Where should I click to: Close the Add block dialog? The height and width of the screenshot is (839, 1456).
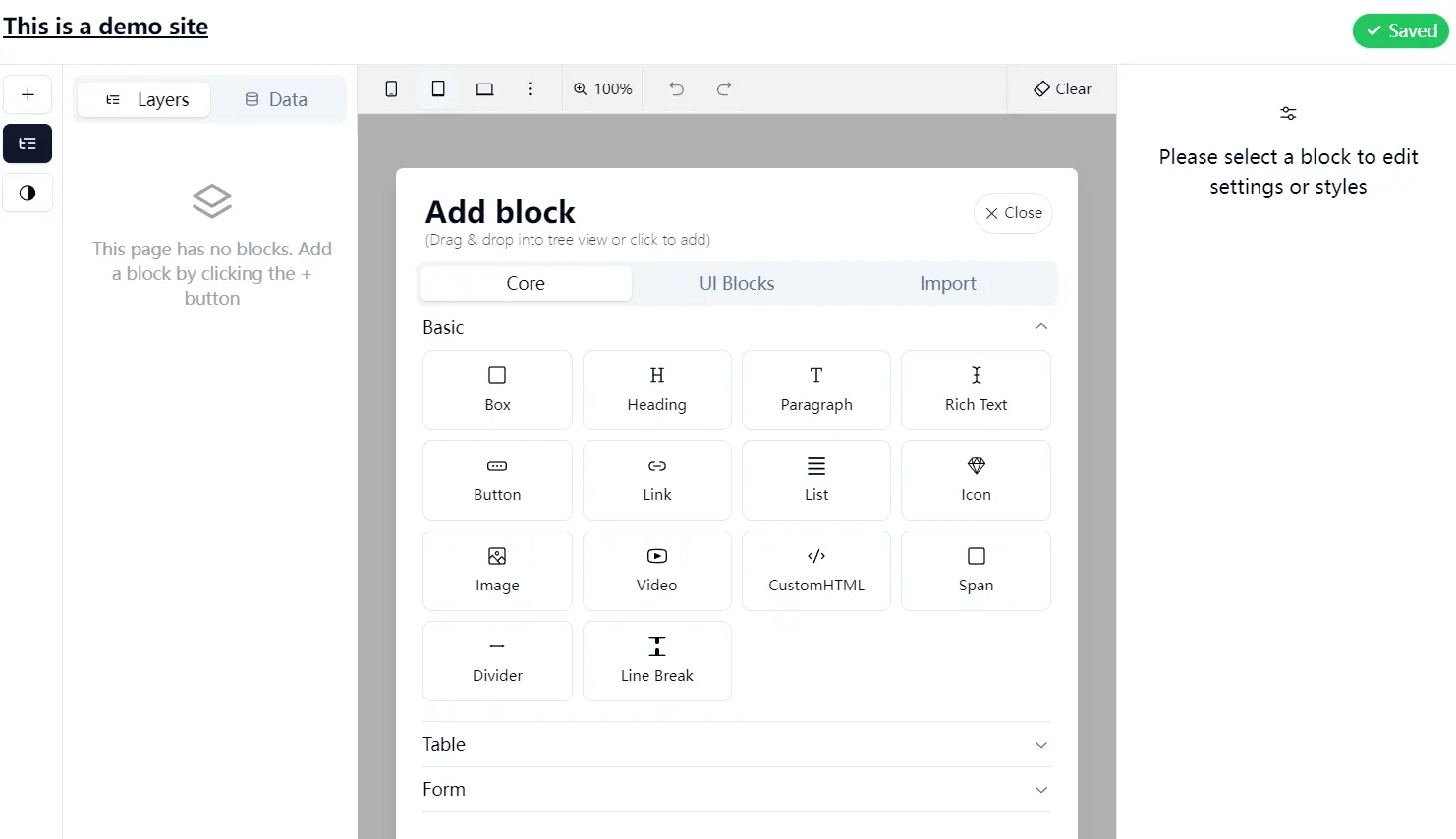[x=1013, y=213]
